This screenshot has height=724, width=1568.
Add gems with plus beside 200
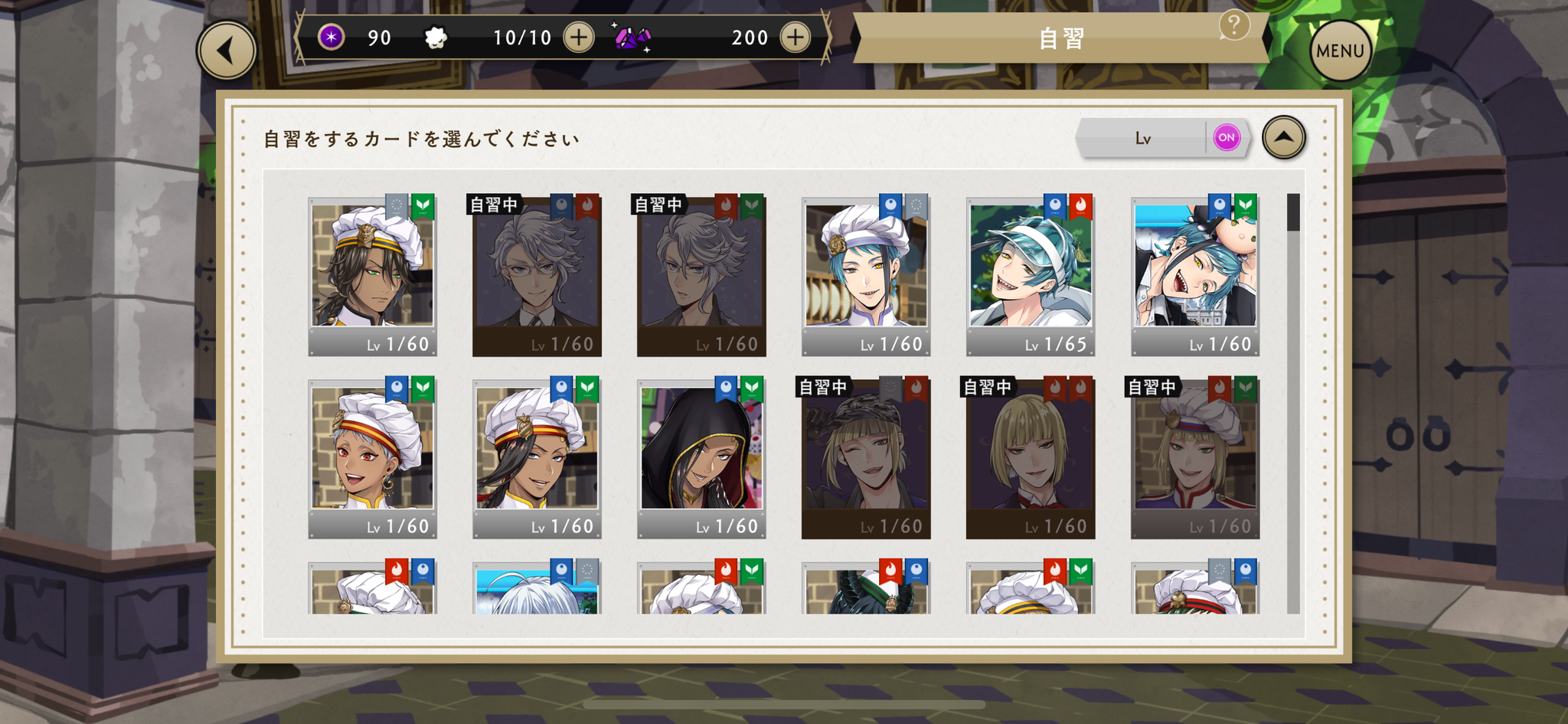tap(795, 37)
